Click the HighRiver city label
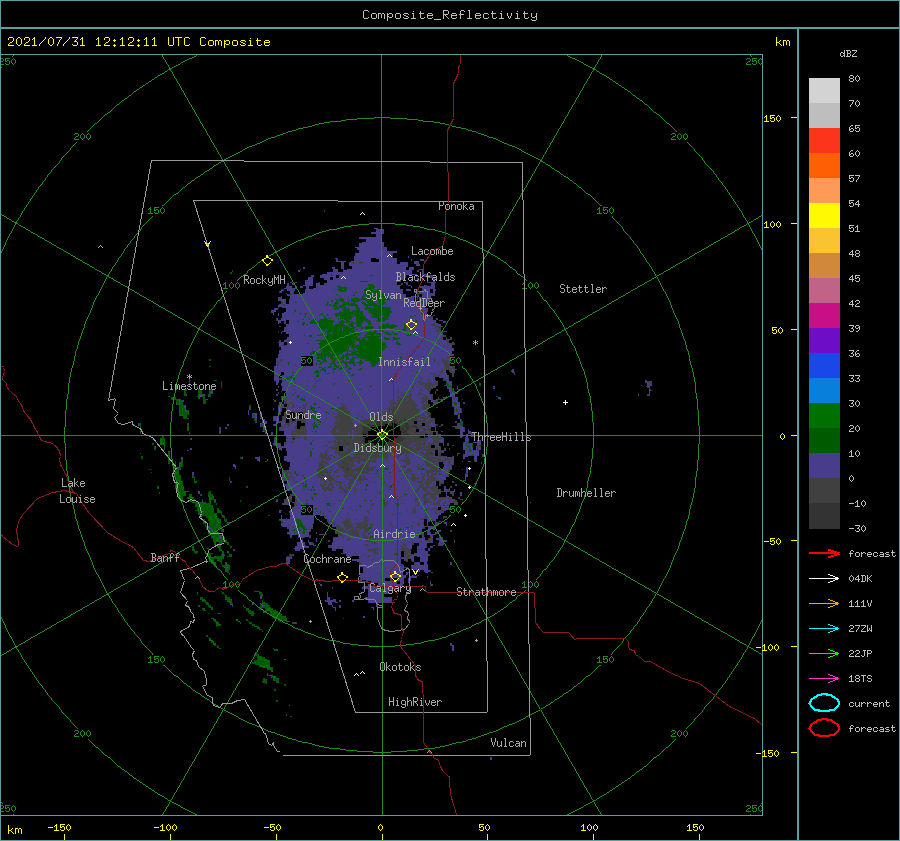The width and height of the screenshot is (900, 841). (x=415, y=702)
